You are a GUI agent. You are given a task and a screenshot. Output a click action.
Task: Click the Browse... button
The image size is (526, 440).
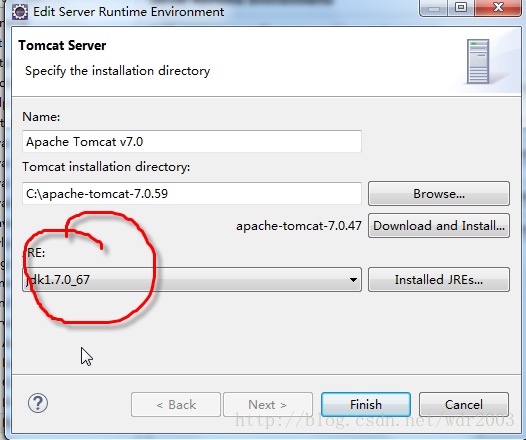(439, 194)
